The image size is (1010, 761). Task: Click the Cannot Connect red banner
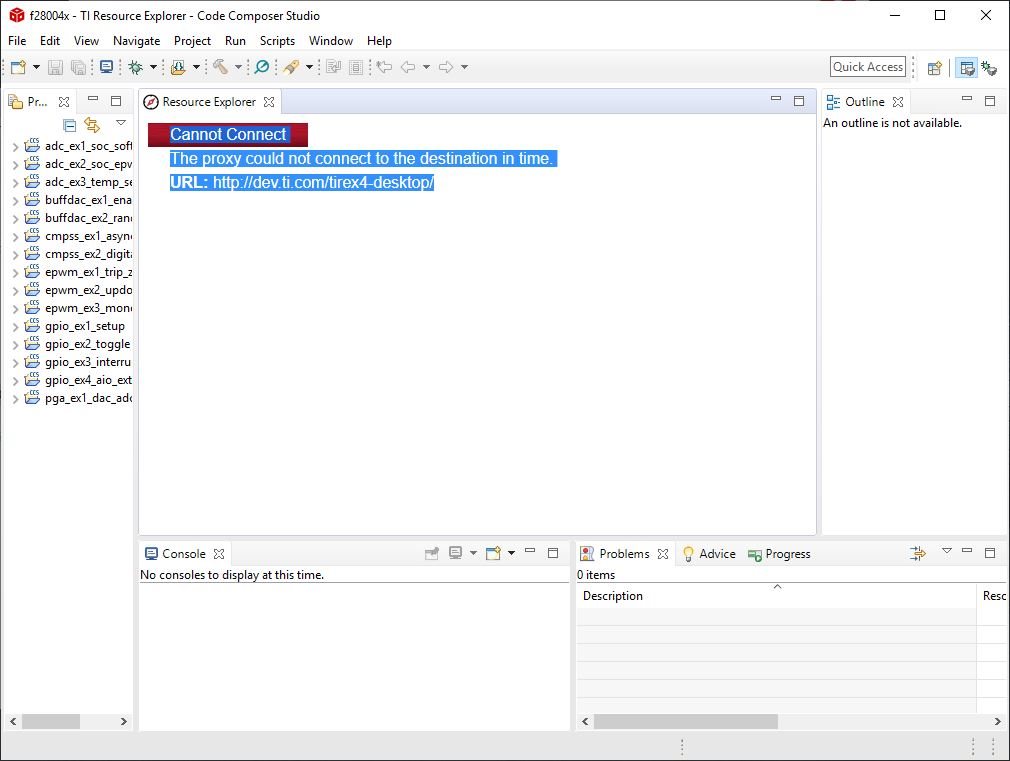tap(227, 135)
